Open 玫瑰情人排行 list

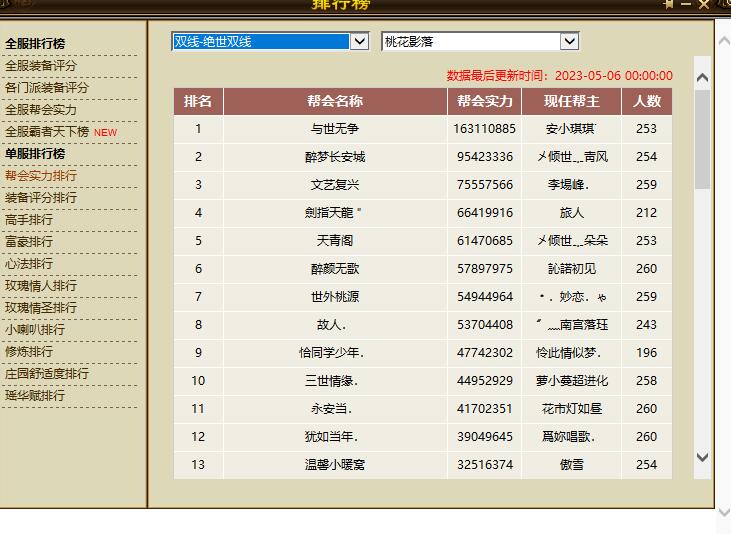(41, 285)
